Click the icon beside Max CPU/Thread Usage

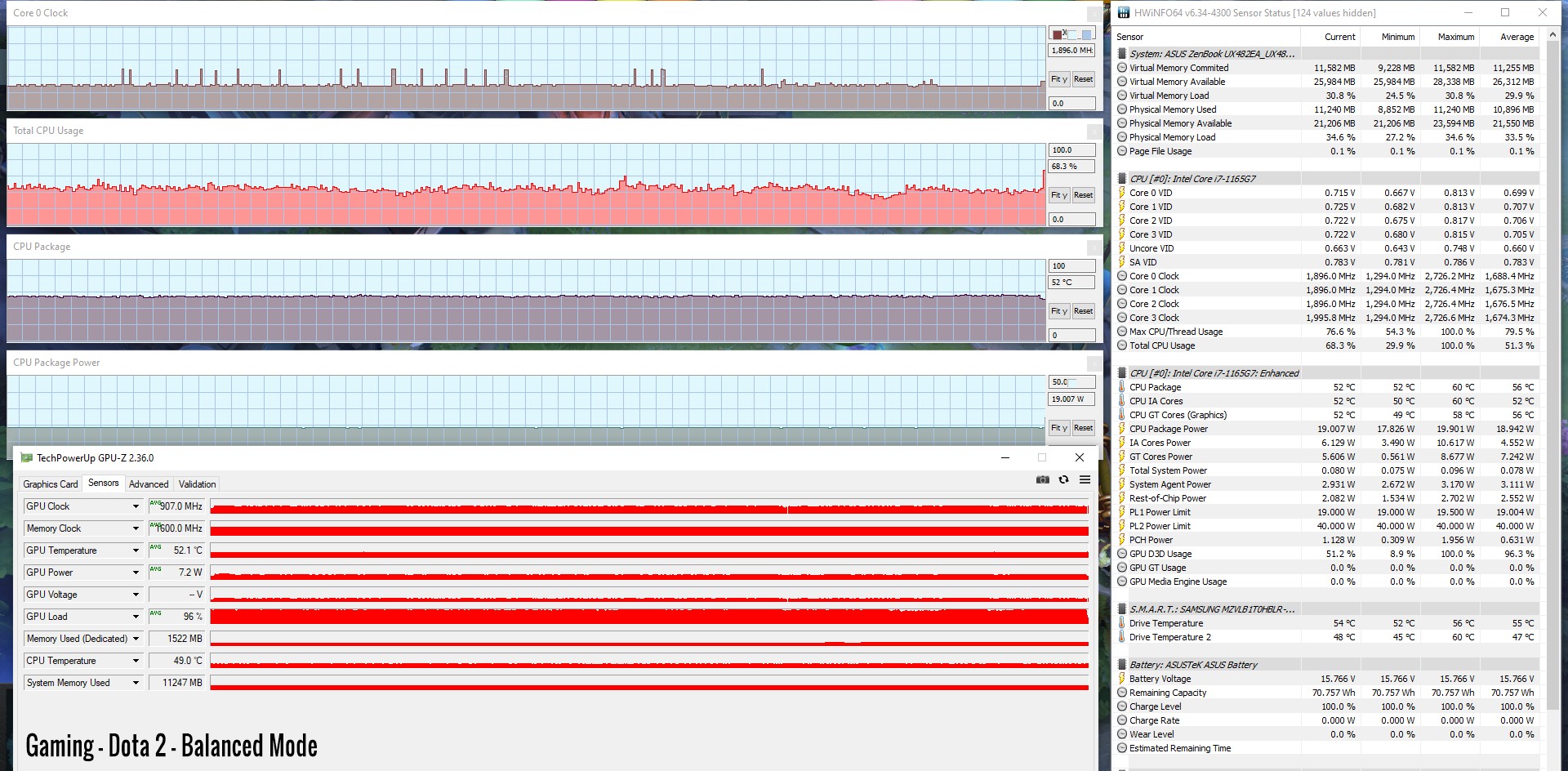1122,332
